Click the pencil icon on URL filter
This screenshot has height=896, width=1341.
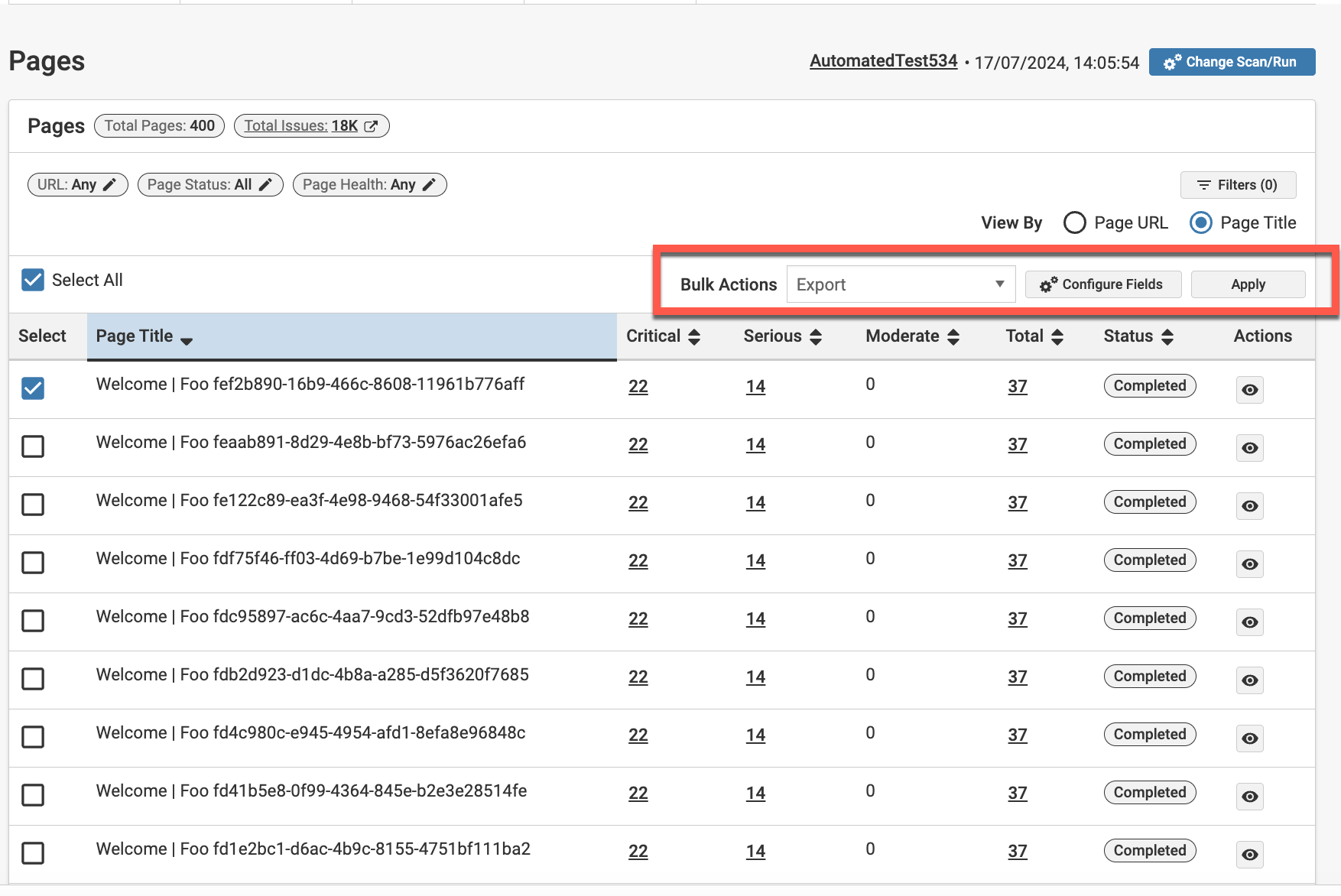pos(110,185)
